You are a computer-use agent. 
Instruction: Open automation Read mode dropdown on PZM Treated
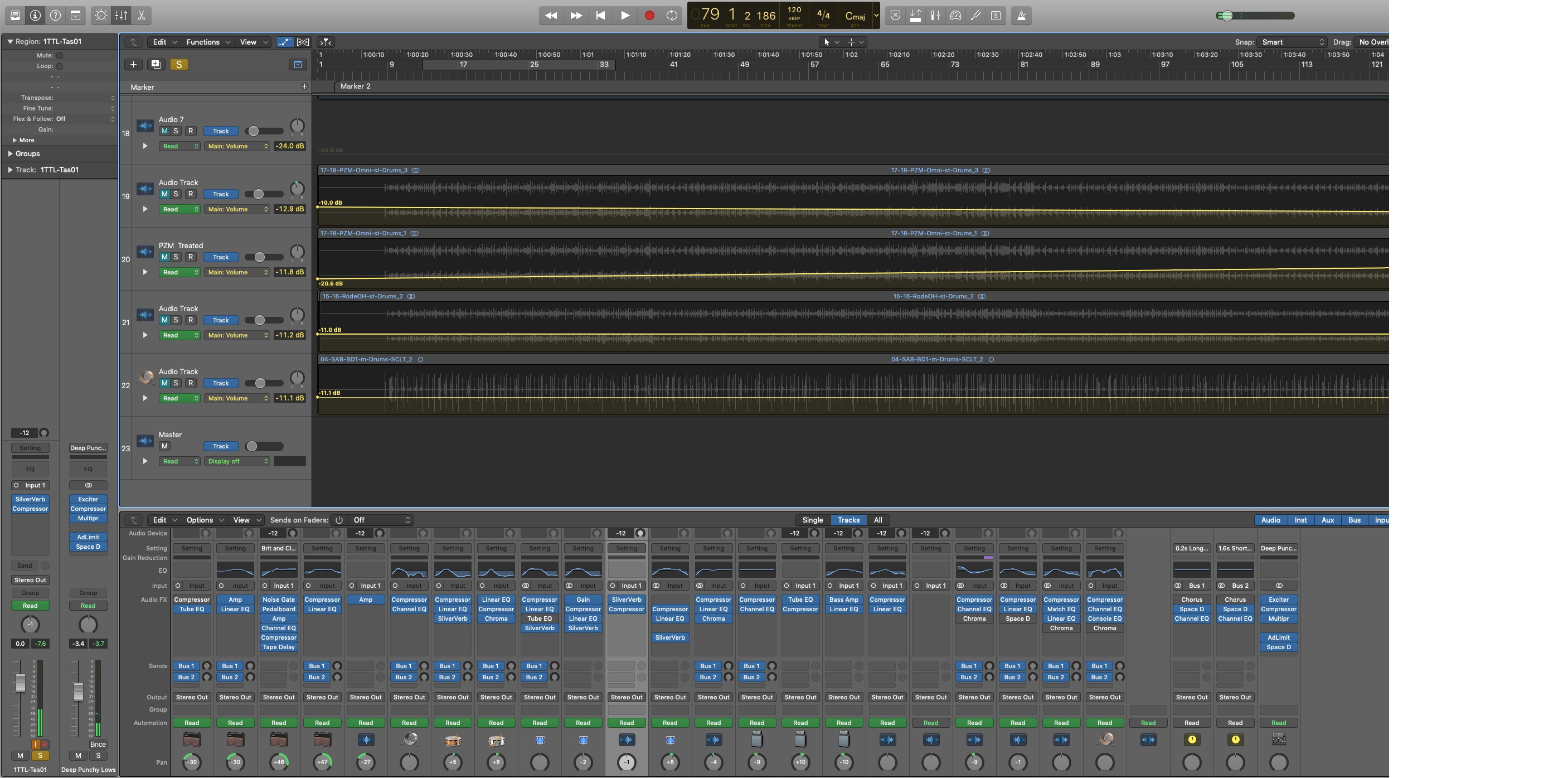[179, 272]
